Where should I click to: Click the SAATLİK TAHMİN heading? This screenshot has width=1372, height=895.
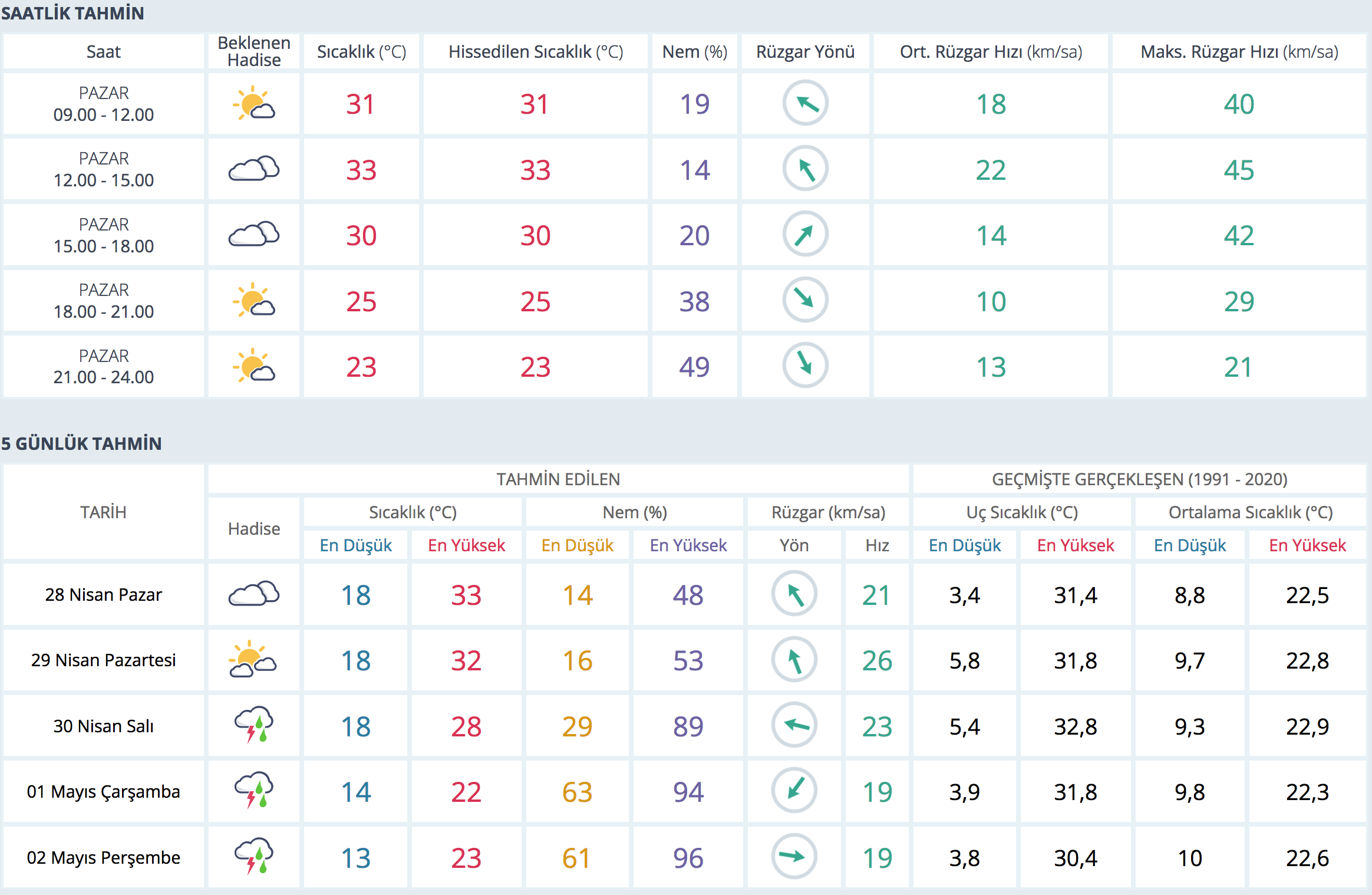click(72, 13)
